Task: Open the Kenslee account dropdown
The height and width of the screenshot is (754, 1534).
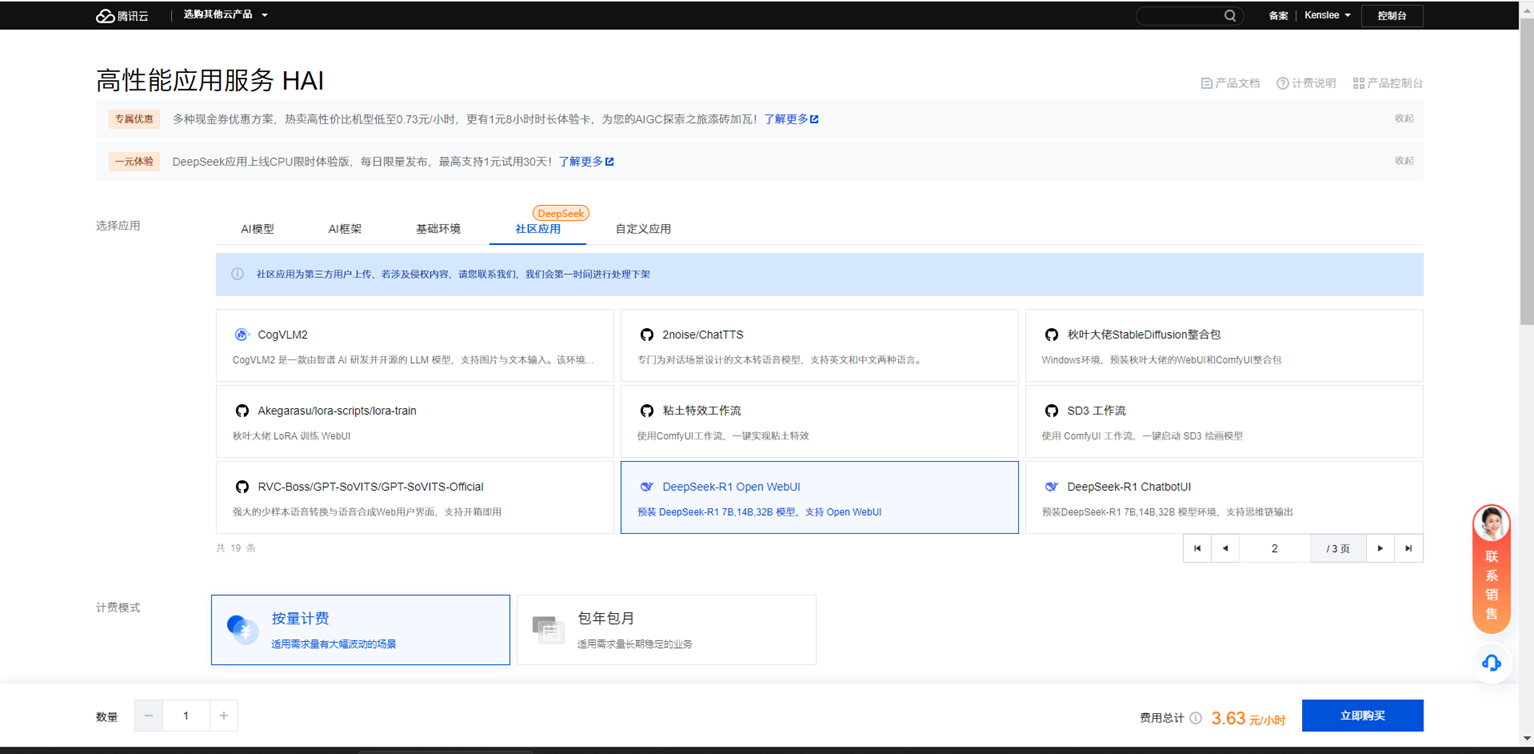Action: (x=1327, y=16)
